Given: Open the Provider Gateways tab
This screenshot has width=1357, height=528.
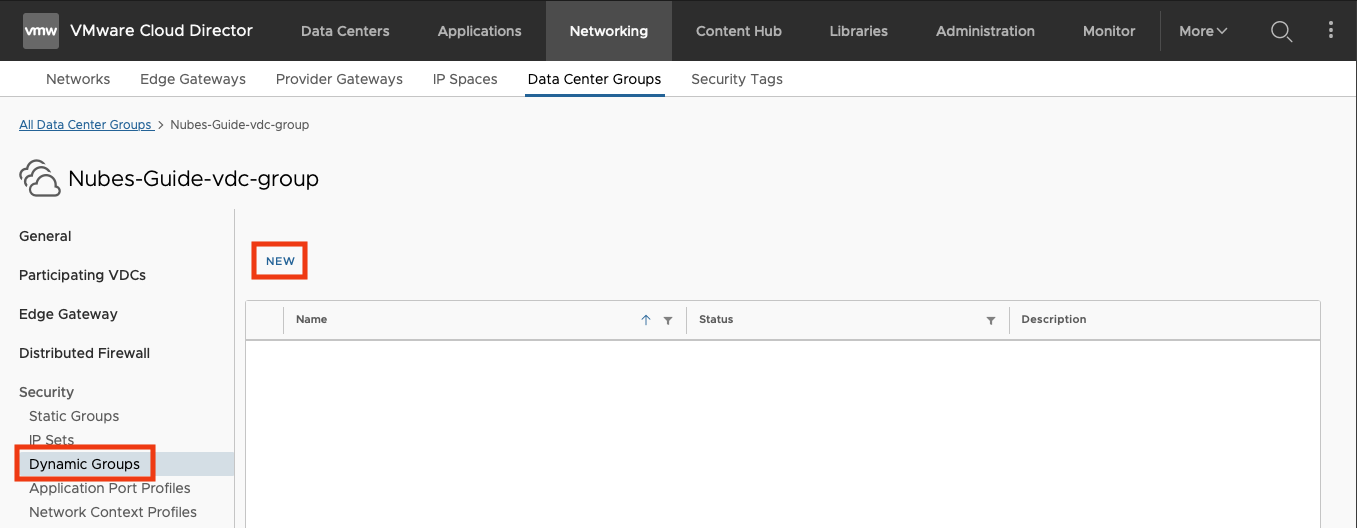Looking at the screenshot, I should tap(339, 79).
